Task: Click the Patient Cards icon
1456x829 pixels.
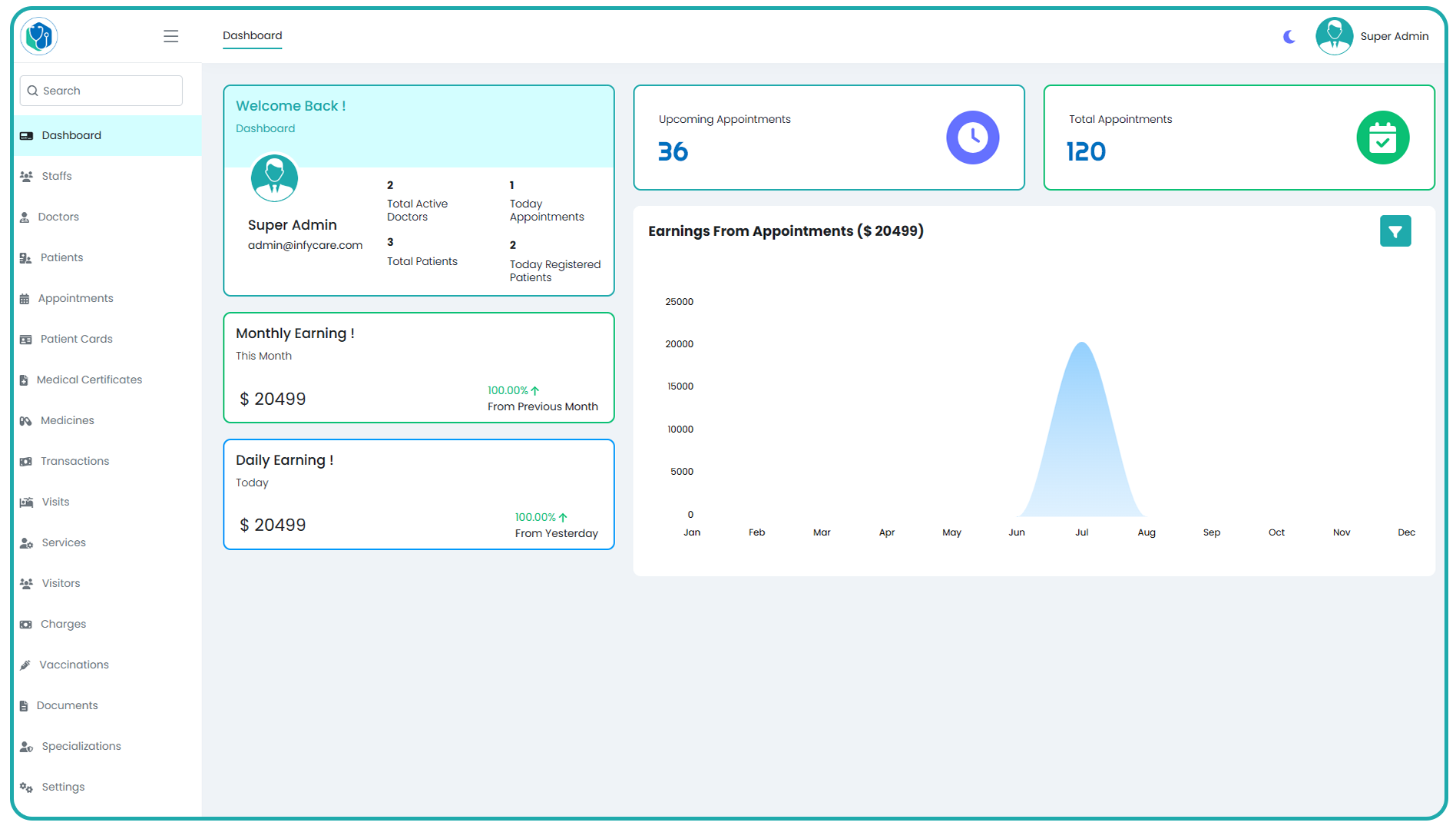Action: (x=25, y=340)
